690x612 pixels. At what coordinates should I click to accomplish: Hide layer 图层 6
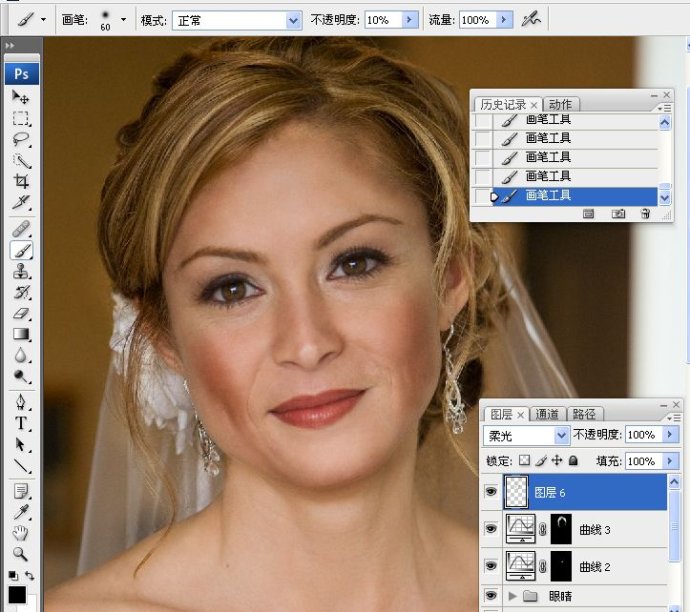point(491,491)
